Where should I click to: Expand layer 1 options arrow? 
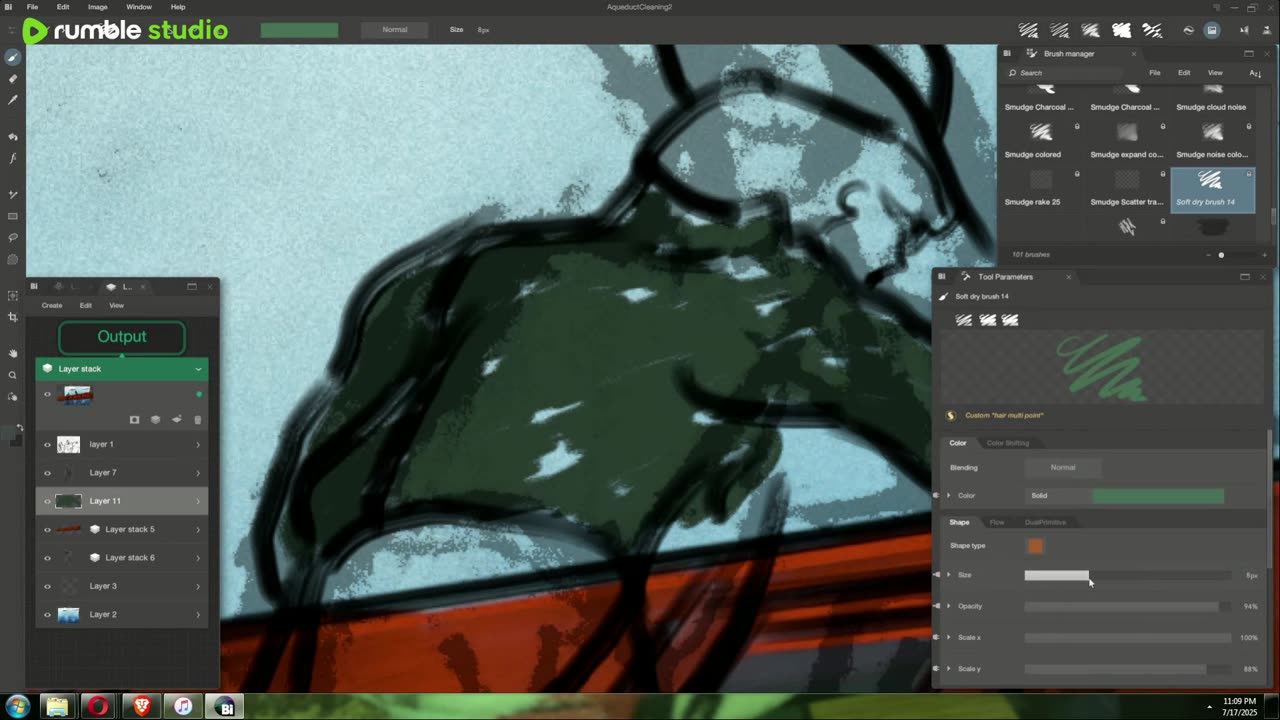coord(197,445)
